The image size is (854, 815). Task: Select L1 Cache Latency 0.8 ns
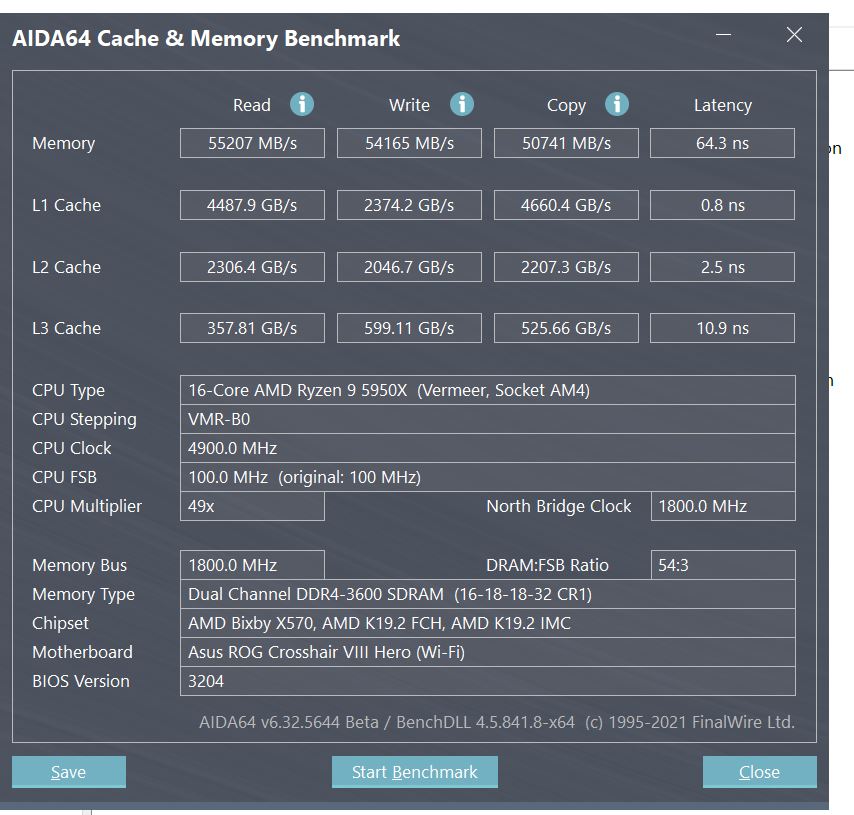pos(722,205)
